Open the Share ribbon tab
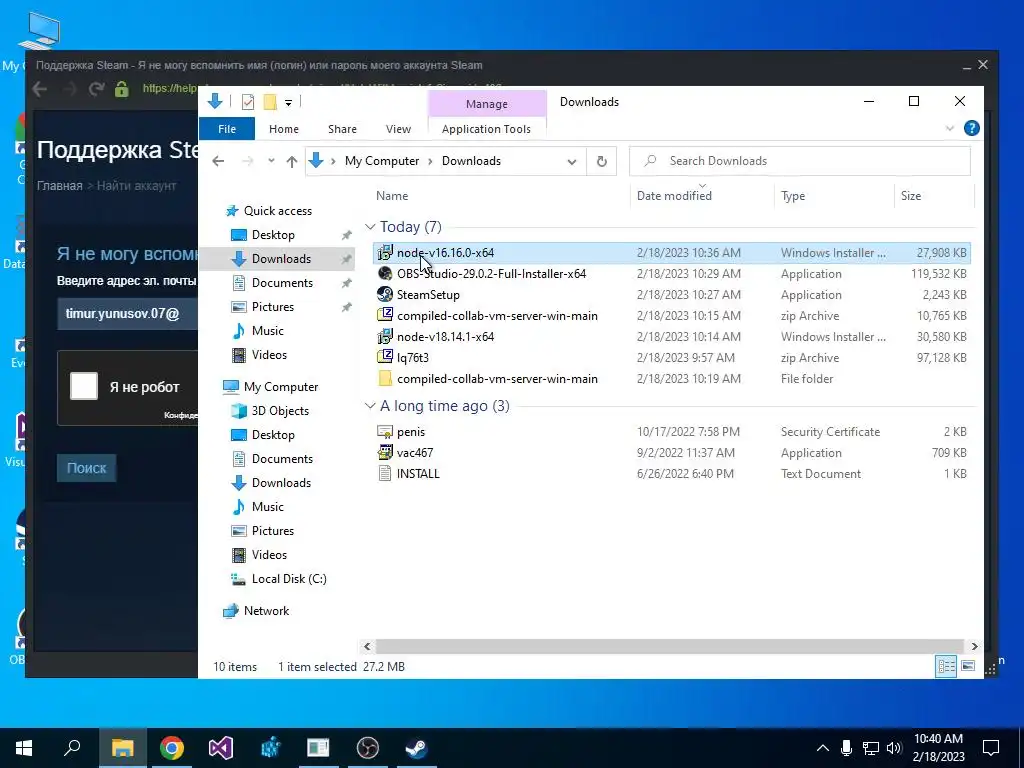The image size is (1024, 768). coord(342,129)
